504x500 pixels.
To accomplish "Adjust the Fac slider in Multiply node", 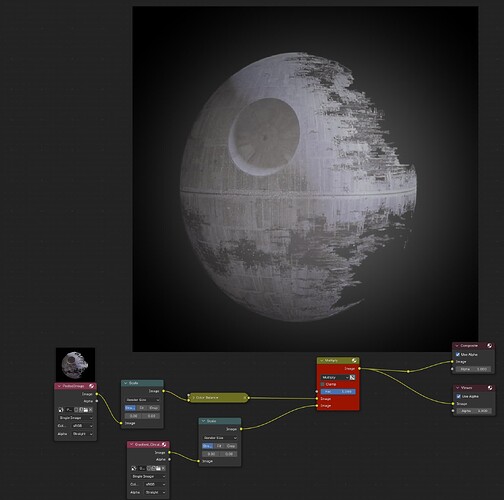I will tap(338, 392).
